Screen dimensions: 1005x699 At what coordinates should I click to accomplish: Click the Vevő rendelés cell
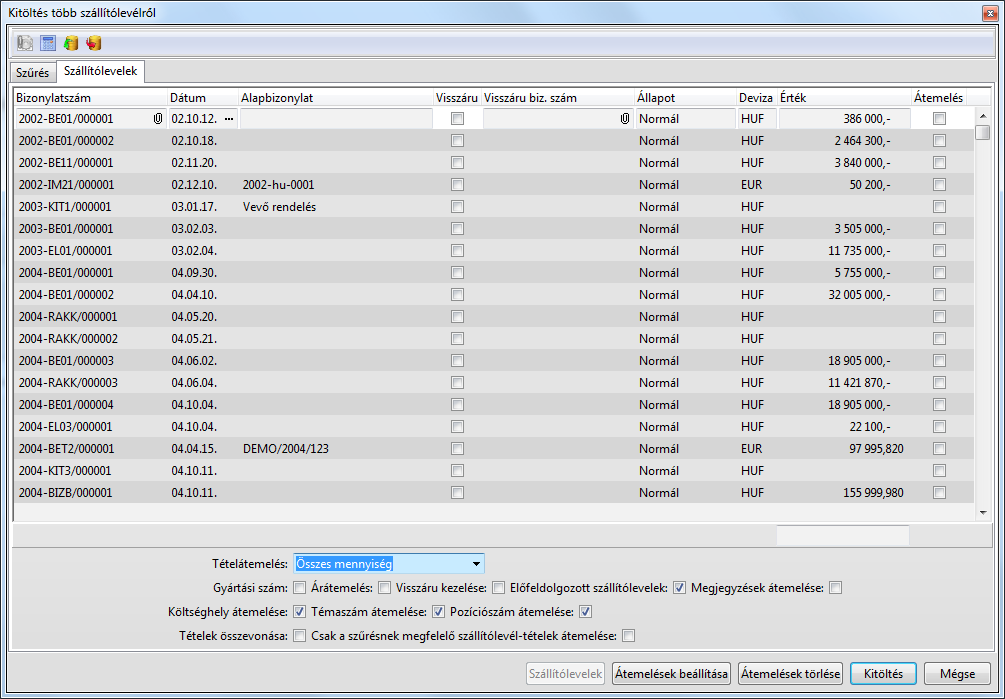(279, 207)
